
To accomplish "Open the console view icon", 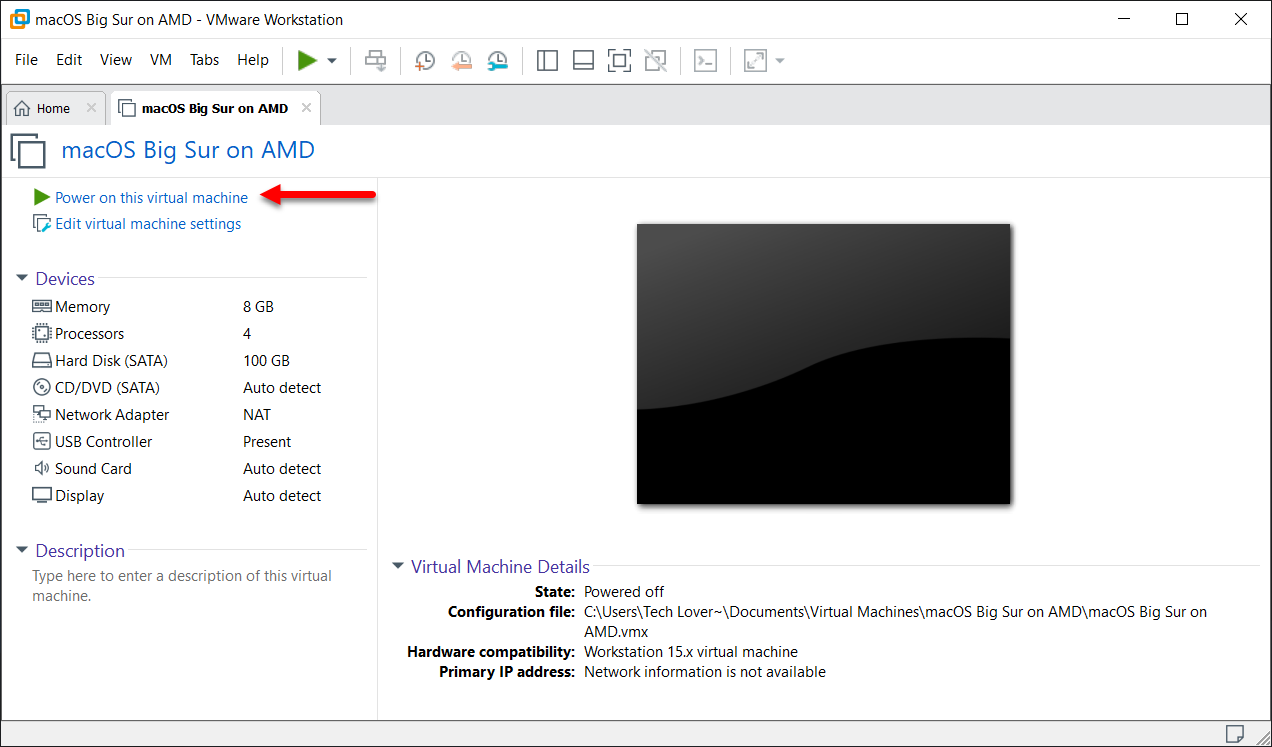I will [x=705, y=61].
